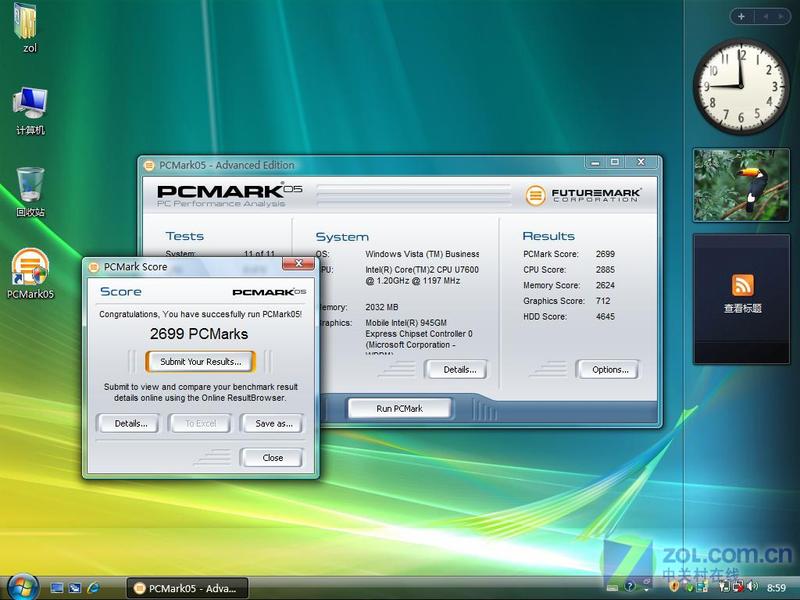
Task: Open the 回收站 Recycle Bin icon
Action: (x=30, y=192)
